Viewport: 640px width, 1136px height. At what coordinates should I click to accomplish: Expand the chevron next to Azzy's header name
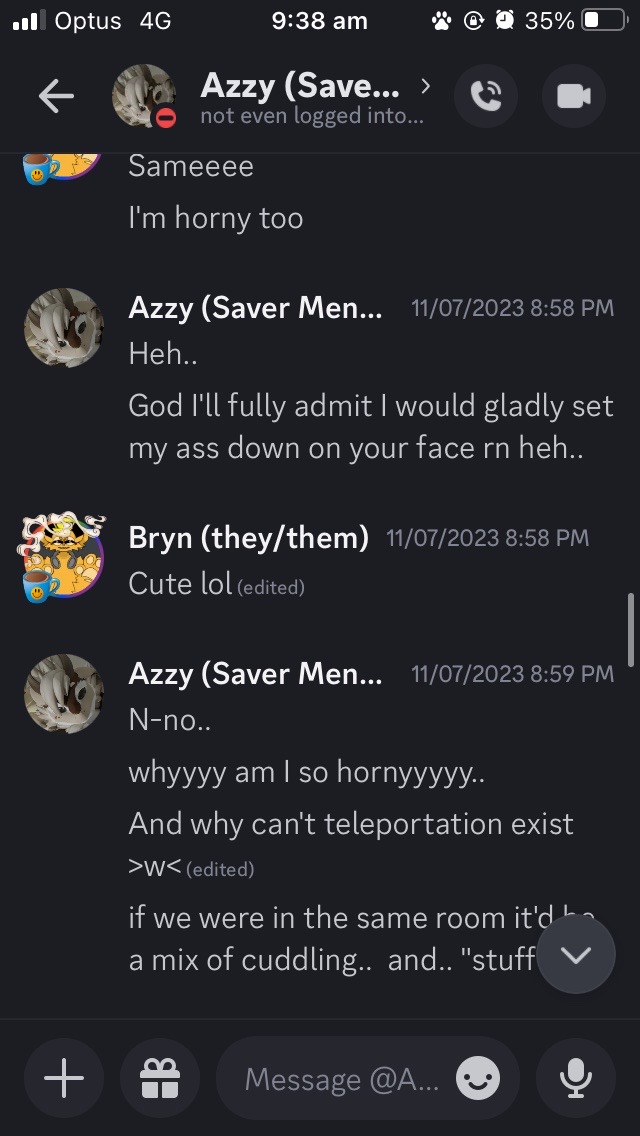426,86
